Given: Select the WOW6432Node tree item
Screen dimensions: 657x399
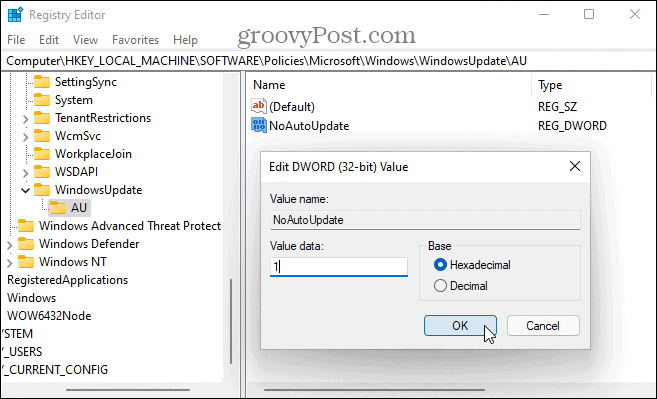Looking at the screenshot, I should point(49,316).
